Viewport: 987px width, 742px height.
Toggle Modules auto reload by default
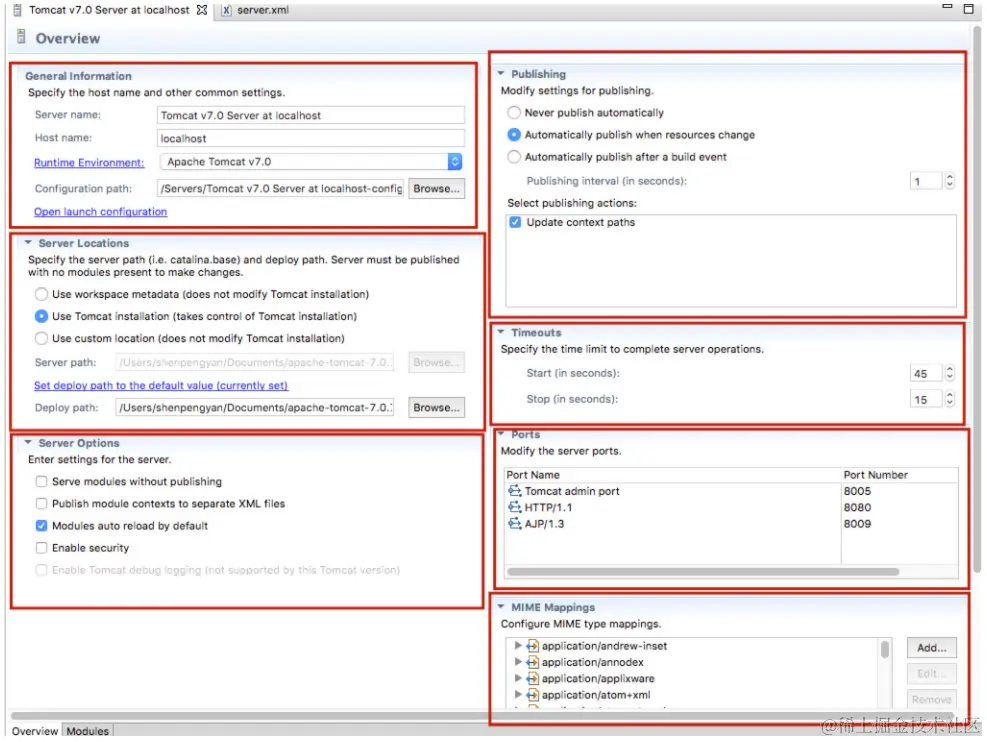coord(41,526)
